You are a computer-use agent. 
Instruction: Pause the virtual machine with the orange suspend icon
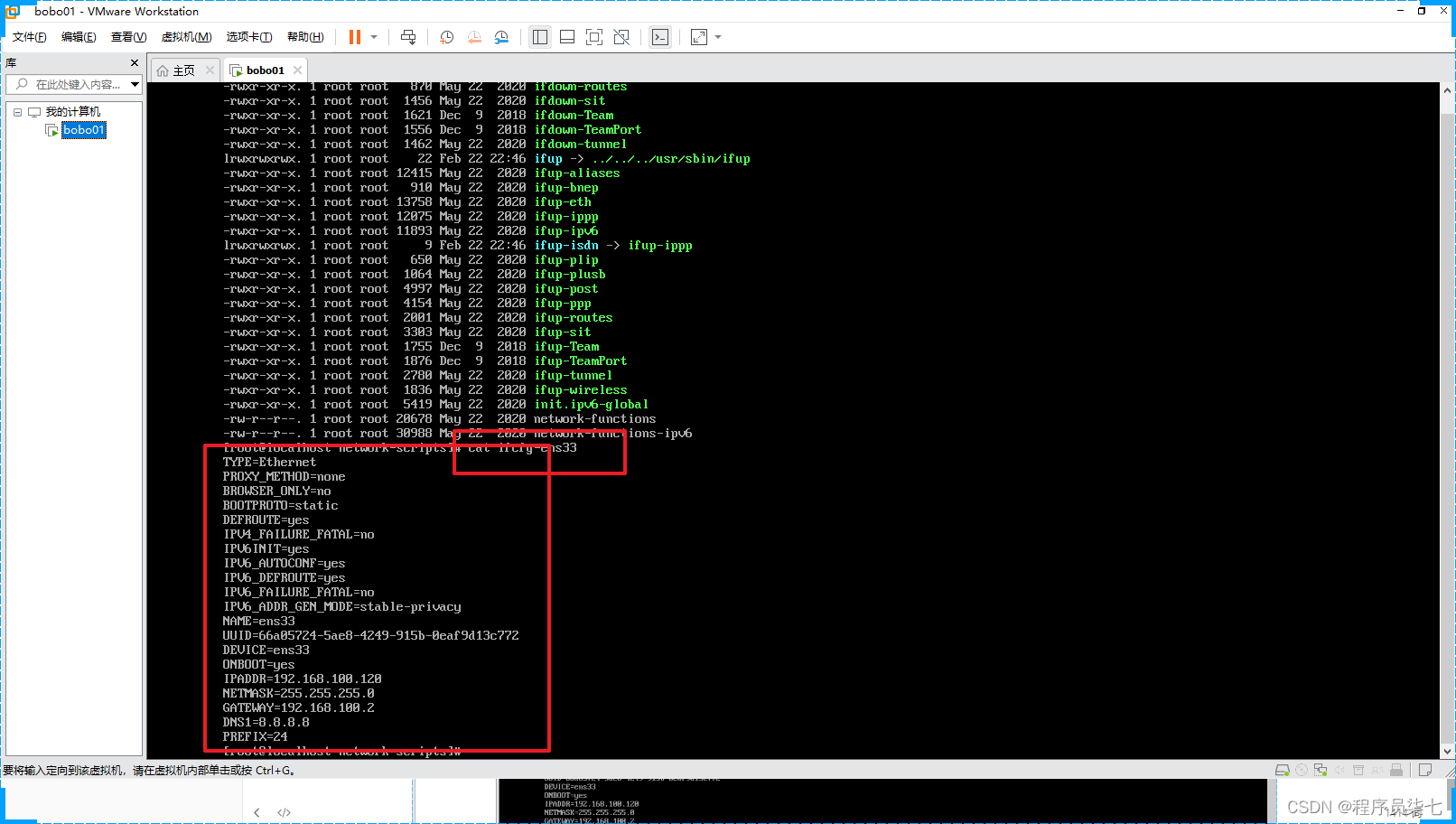click(354, 37)
